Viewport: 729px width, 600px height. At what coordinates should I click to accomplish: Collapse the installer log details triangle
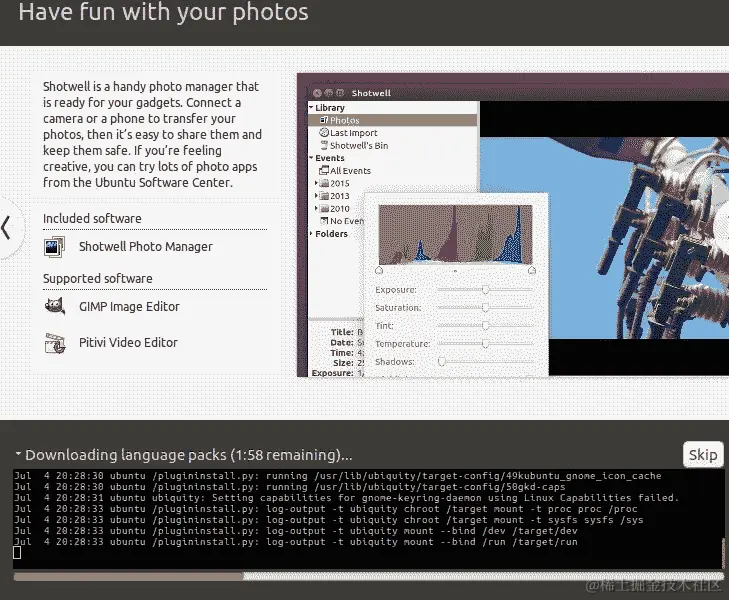tap(18, 454)
